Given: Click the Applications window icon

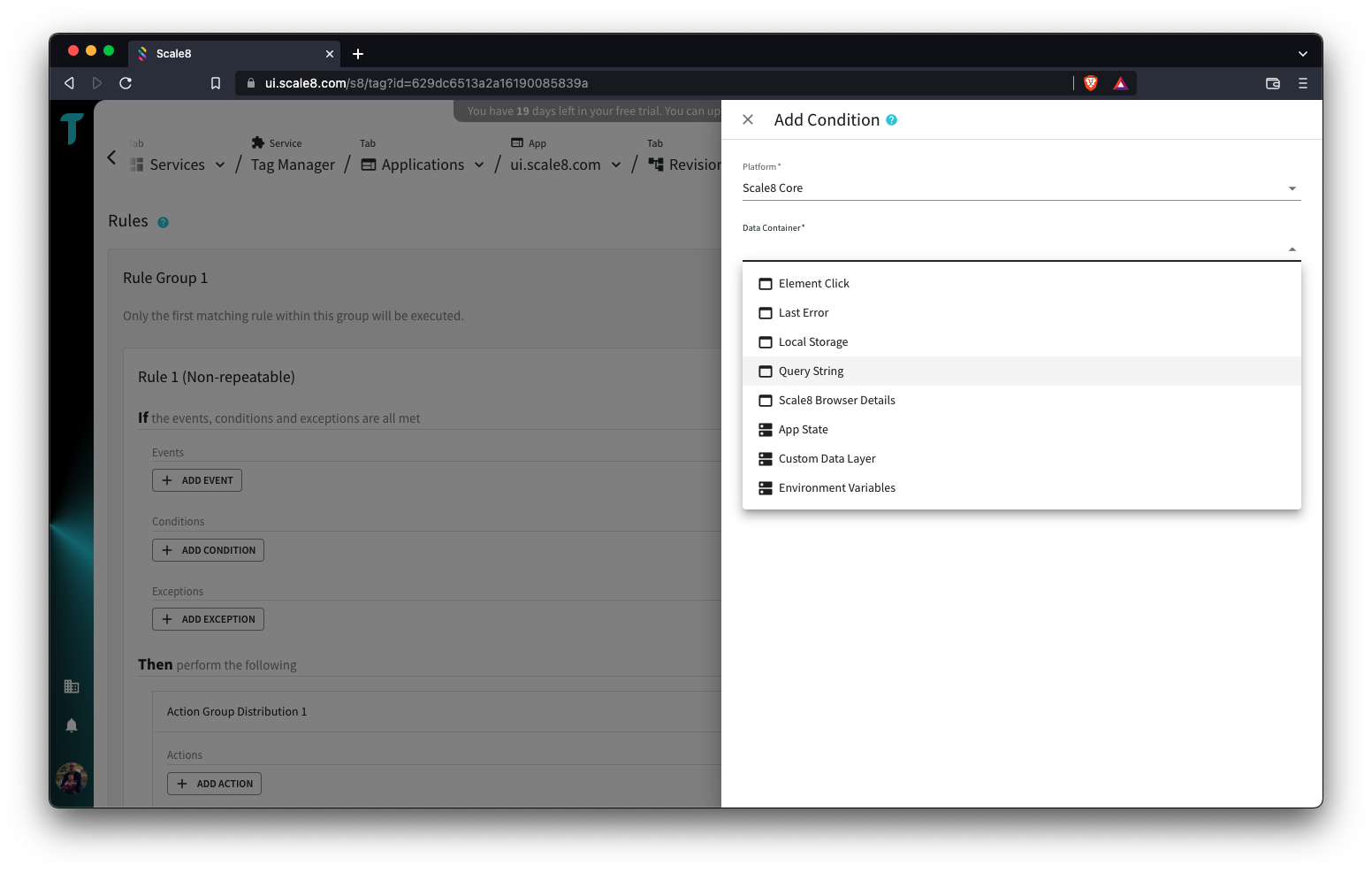Looking at the screenshot, I should 369,165.
